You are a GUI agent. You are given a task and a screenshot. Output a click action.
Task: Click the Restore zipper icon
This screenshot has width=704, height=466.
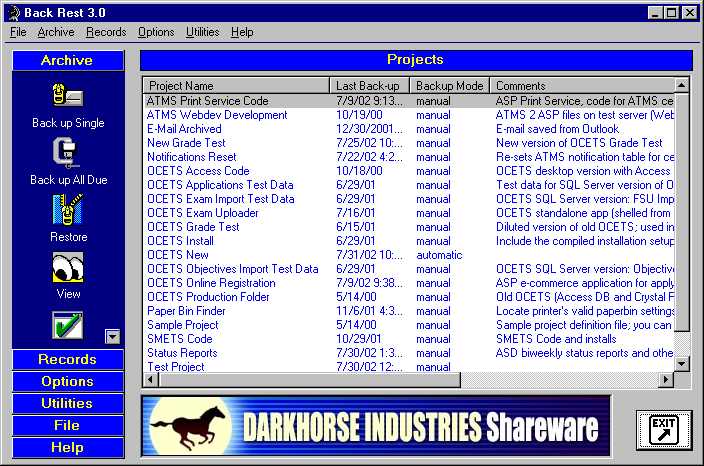pos(68,209)
